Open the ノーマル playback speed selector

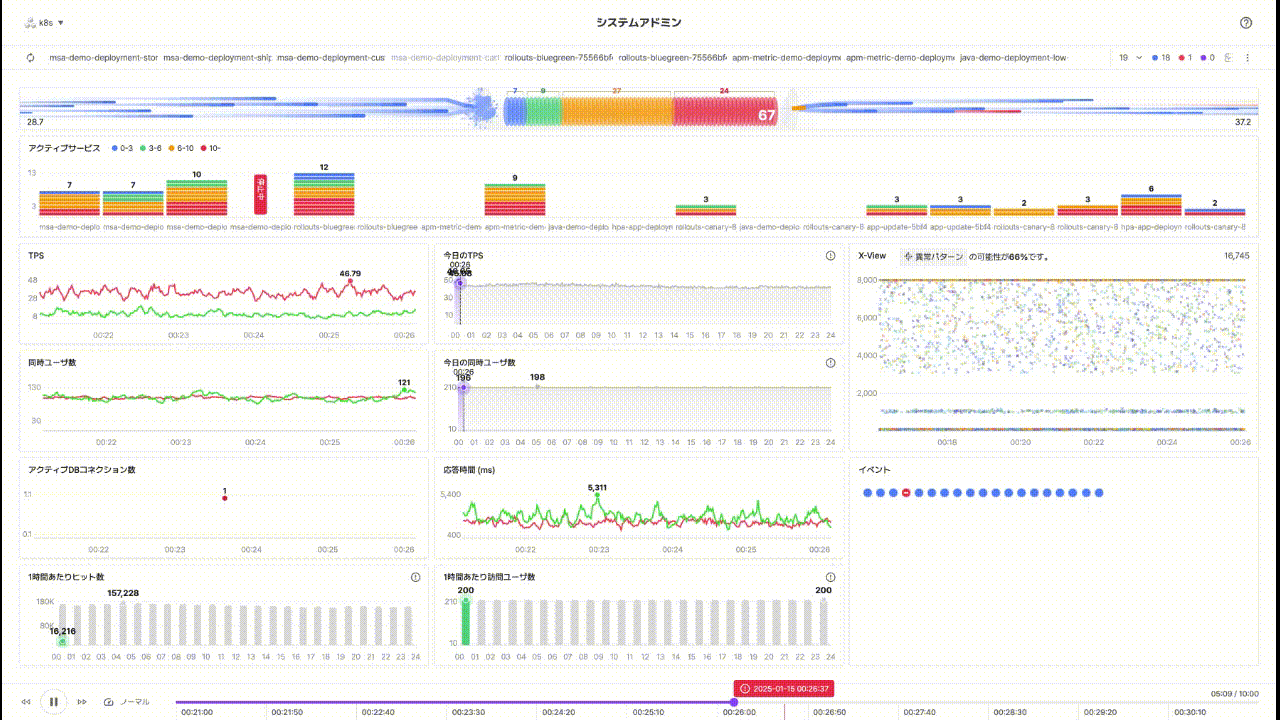(x=128, y=702)
